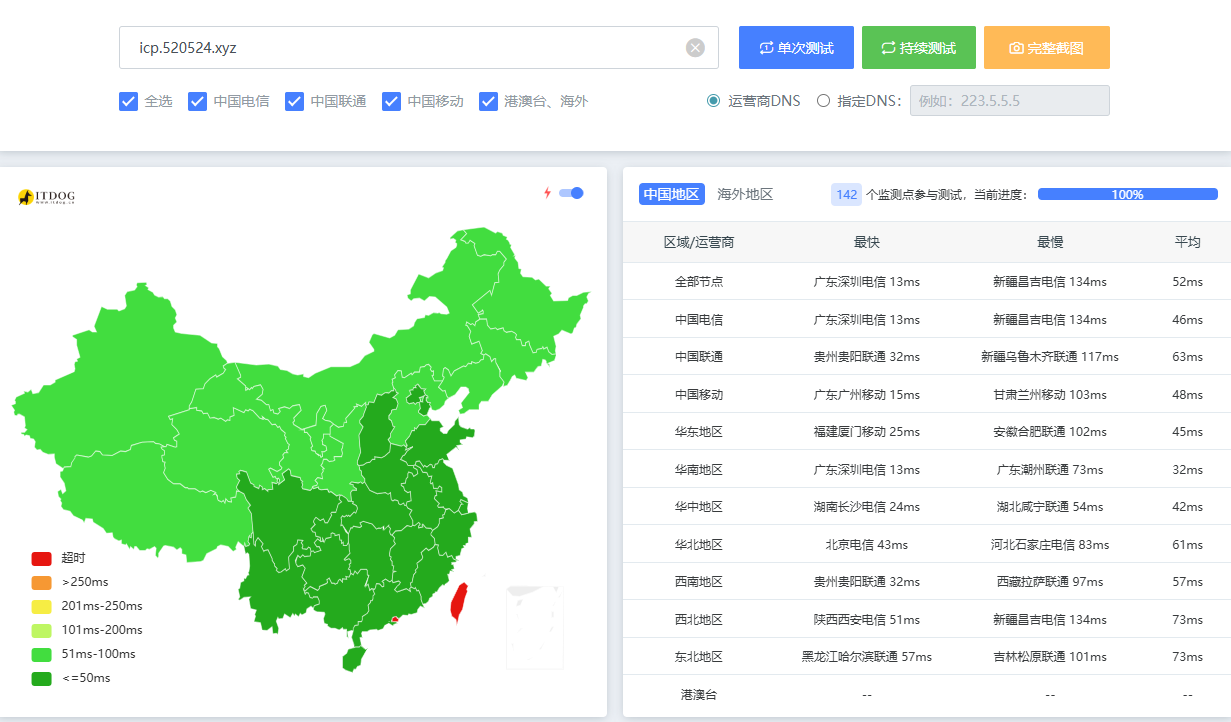Click the 平均 column header

click(x=1188, y=242)
